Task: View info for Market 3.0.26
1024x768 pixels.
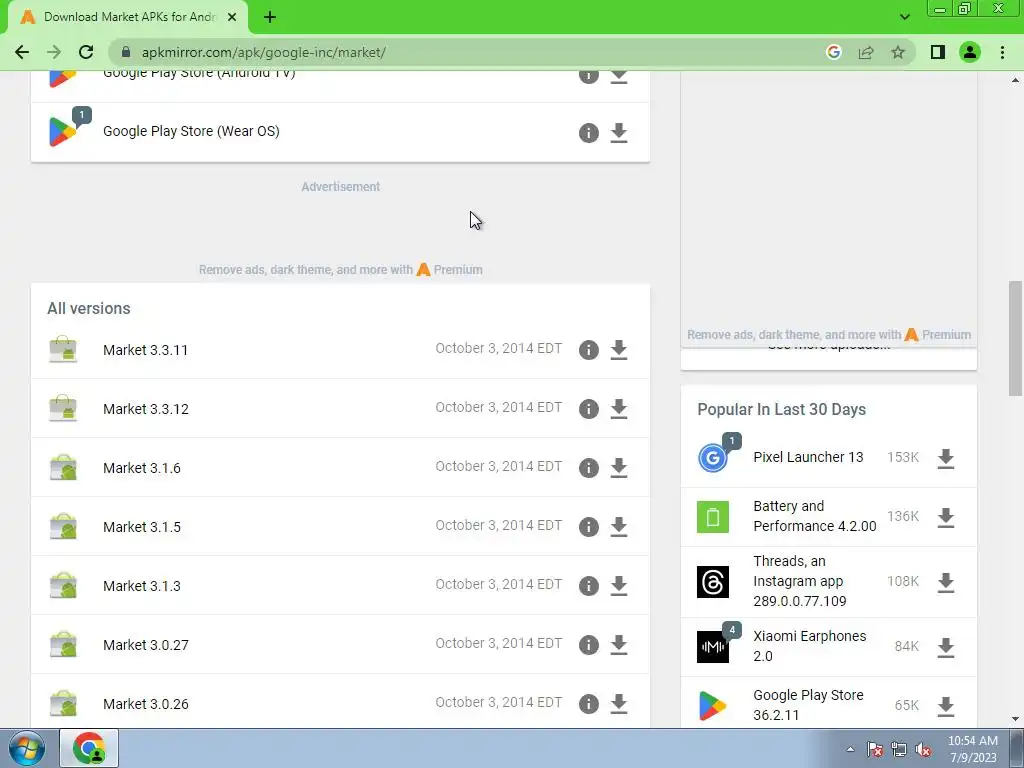Action: [588, 704]
